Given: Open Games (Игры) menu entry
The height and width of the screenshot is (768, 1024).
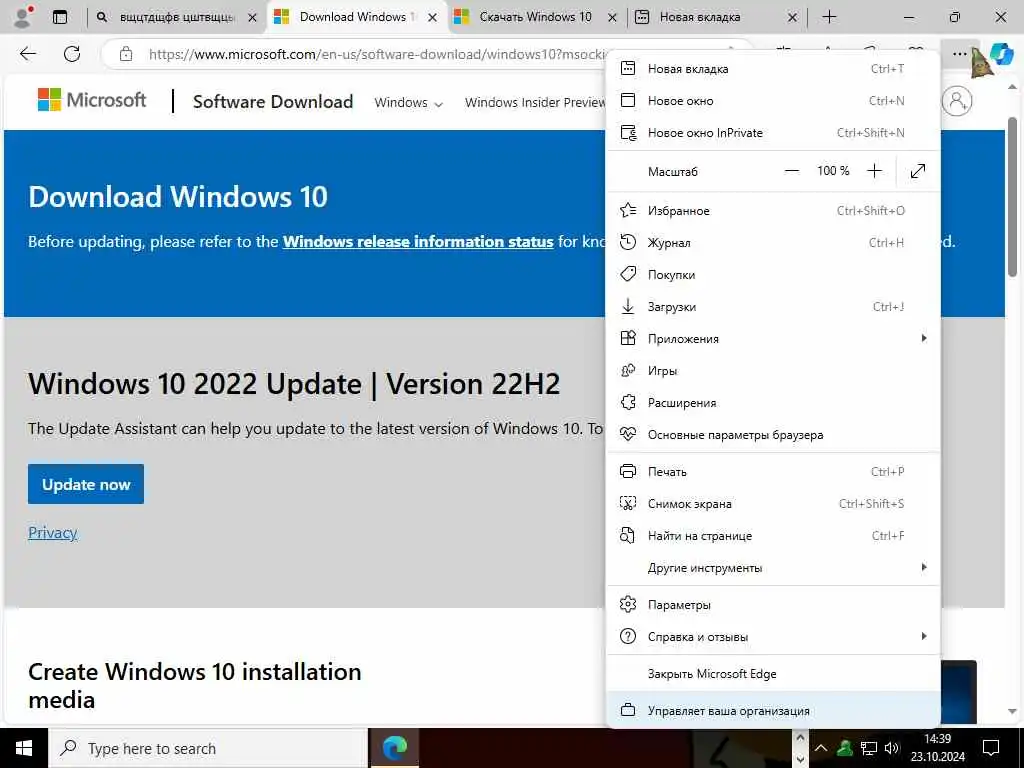Looking at the screenshot, I should (773, 370).
